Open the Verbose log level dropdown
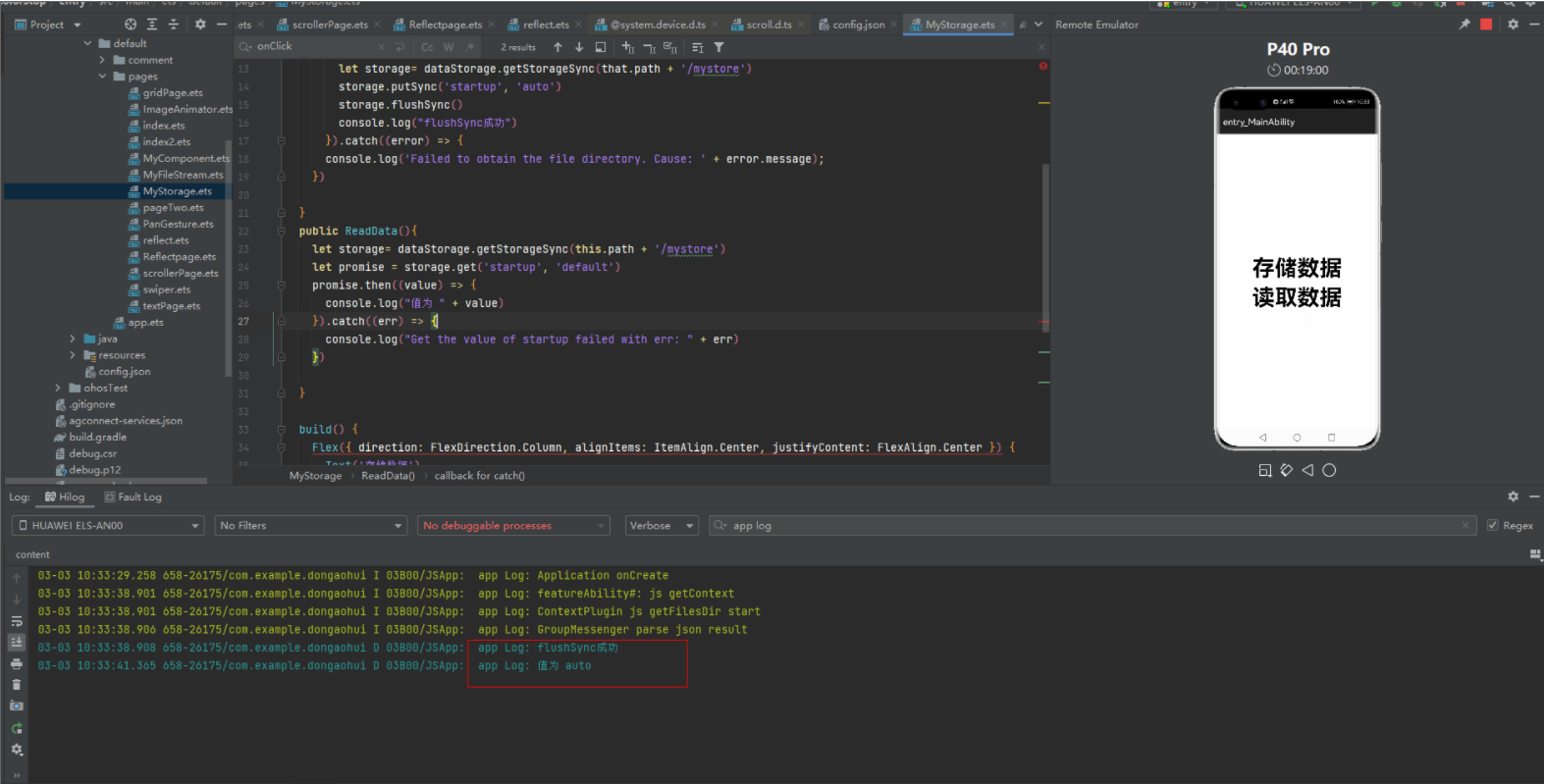This screenshot has height=784, width=1544. pyautogui.click(x=663, y=526)
